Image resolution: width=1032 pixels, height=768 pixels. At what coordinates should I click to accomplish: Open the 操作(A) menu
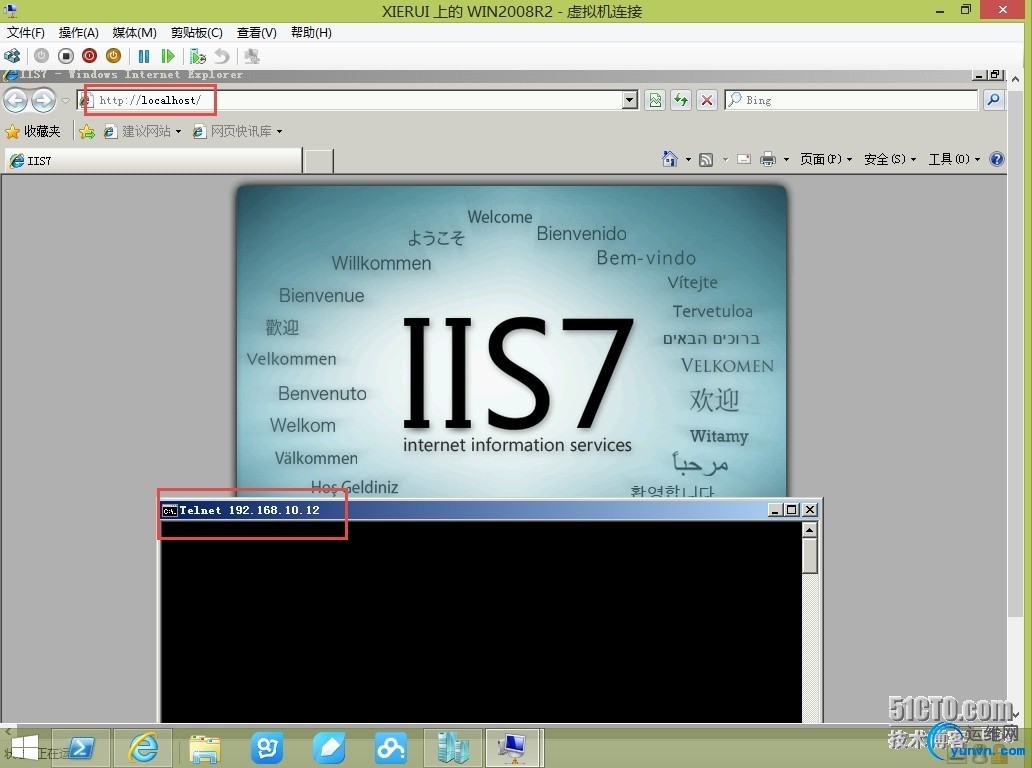coord(78,32)
